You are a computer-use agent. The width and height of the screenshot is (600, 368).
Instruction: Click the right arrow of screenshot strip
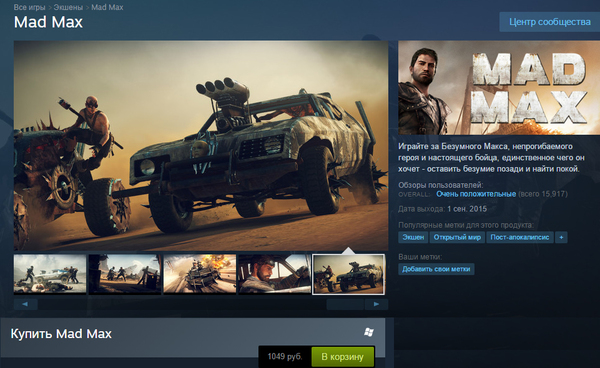pos(376,304)
